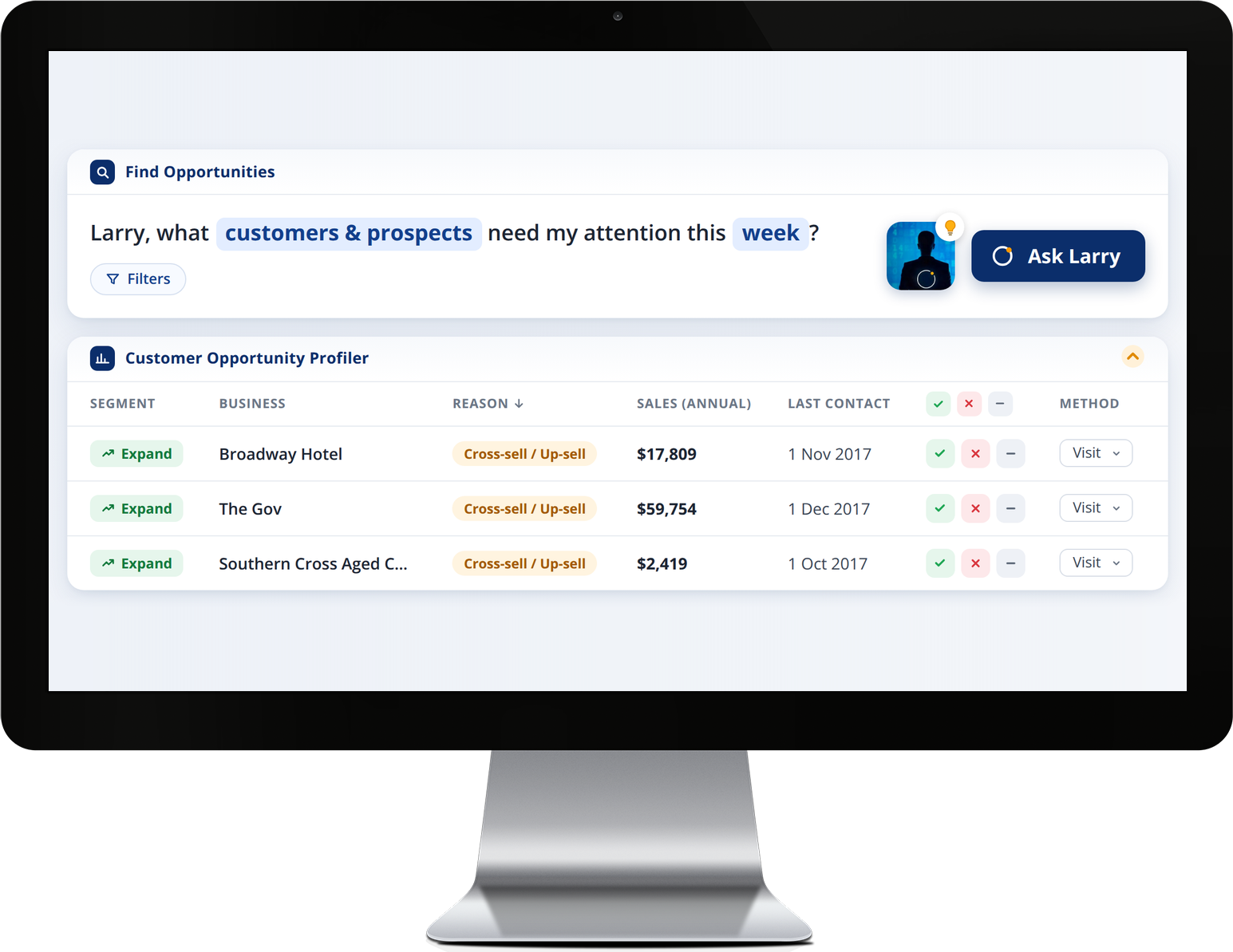Open The Gov business name

pyautogui.click(x=251, y=509)
